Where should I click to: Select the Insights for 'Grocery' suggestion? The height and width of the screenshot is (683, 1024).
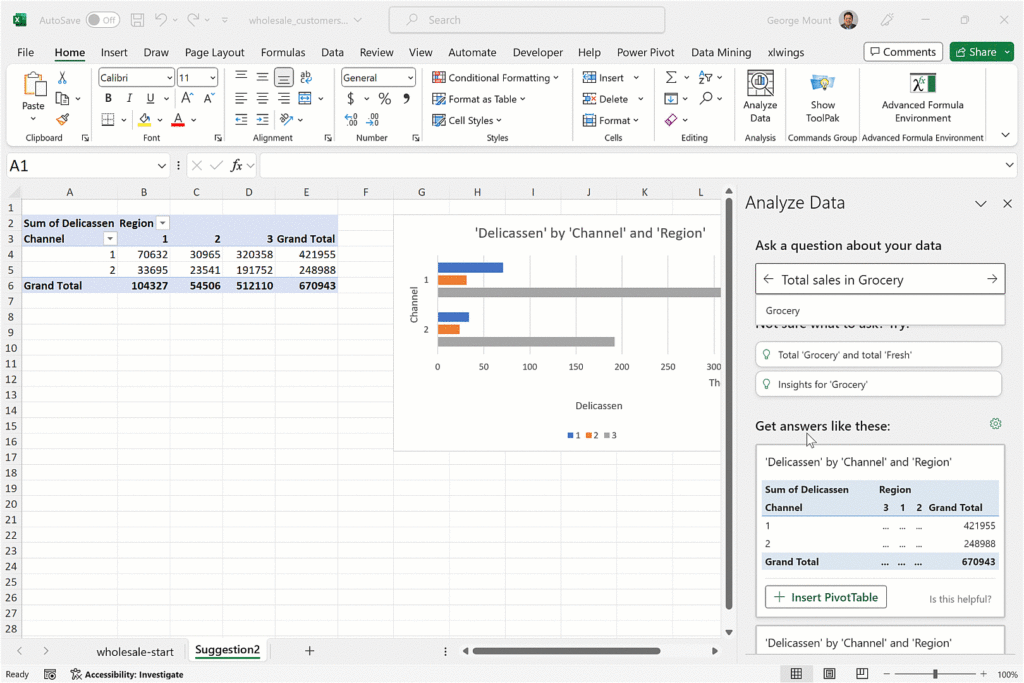(878, 384)
